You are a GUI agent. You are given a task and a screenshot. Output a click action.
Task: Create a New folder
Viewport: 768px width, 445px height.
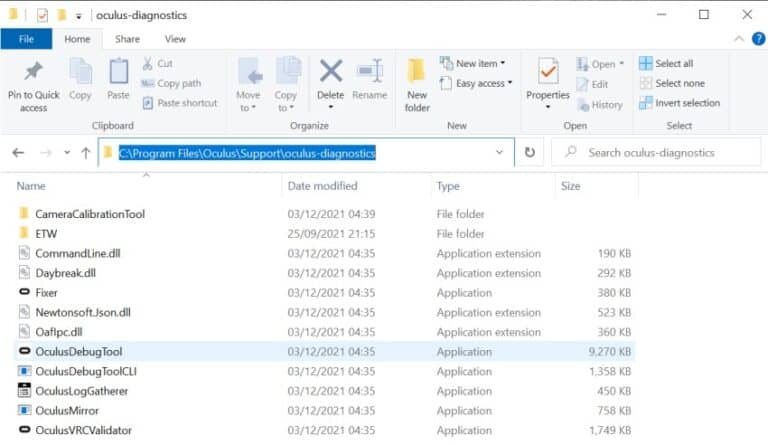tap(417, 85)
